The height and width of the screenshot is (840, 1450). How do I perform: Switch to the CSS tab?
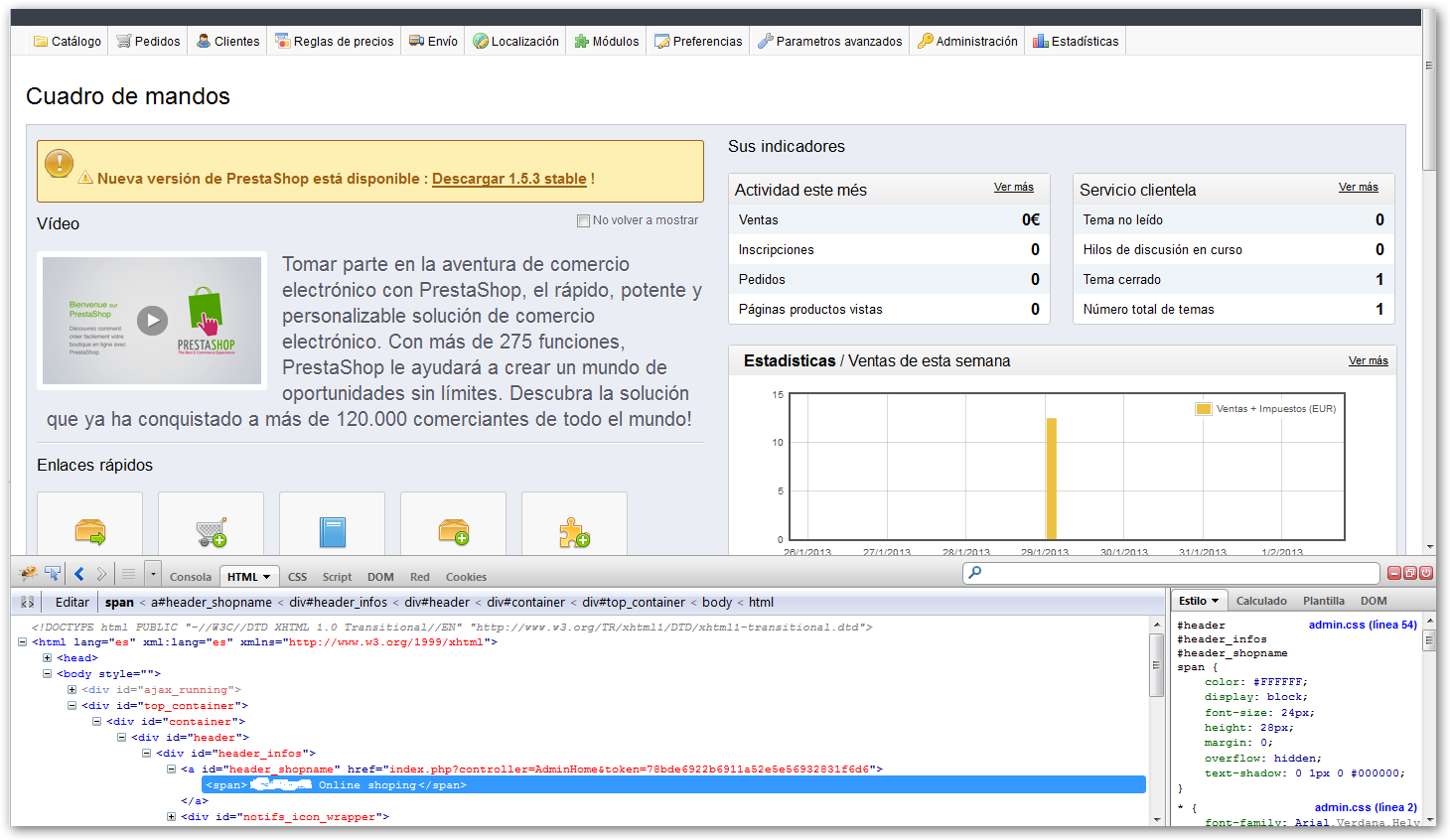(x=298, y=577)
